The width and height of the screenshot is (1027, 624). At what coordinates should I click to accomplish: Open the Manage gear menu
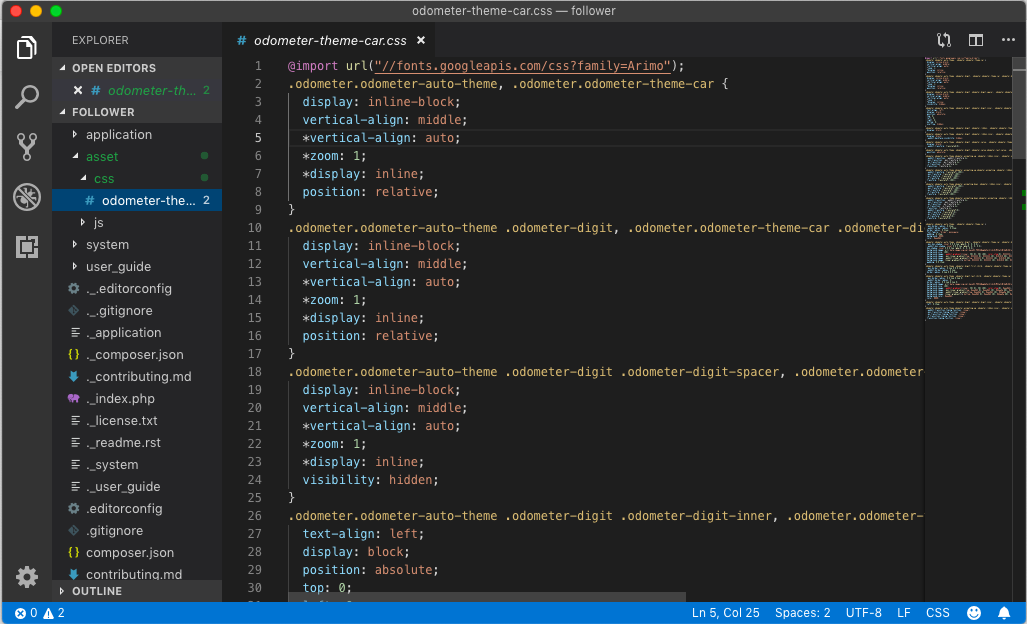(x=26, y=577)
